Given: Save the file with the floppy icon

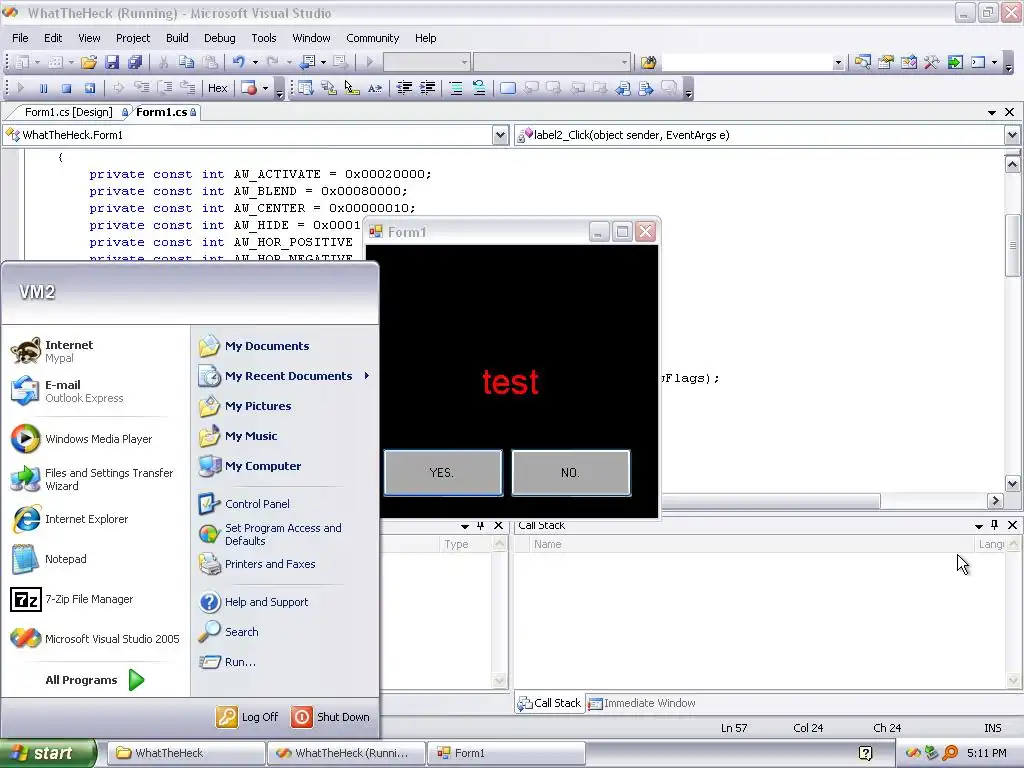Looking at the screenshot, I should (112, 62).
